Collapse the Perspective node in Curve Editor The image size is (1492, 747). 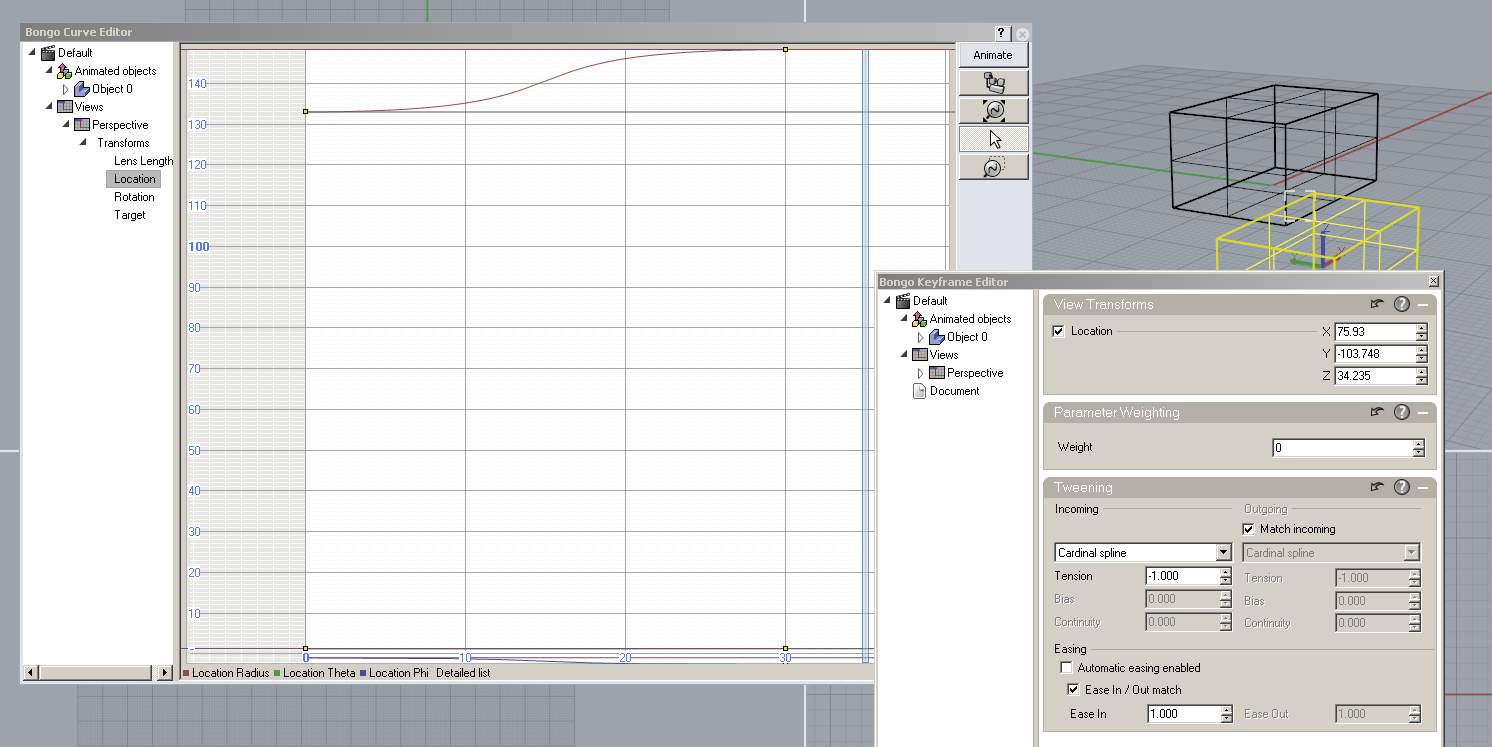click(x=66, y=125)
